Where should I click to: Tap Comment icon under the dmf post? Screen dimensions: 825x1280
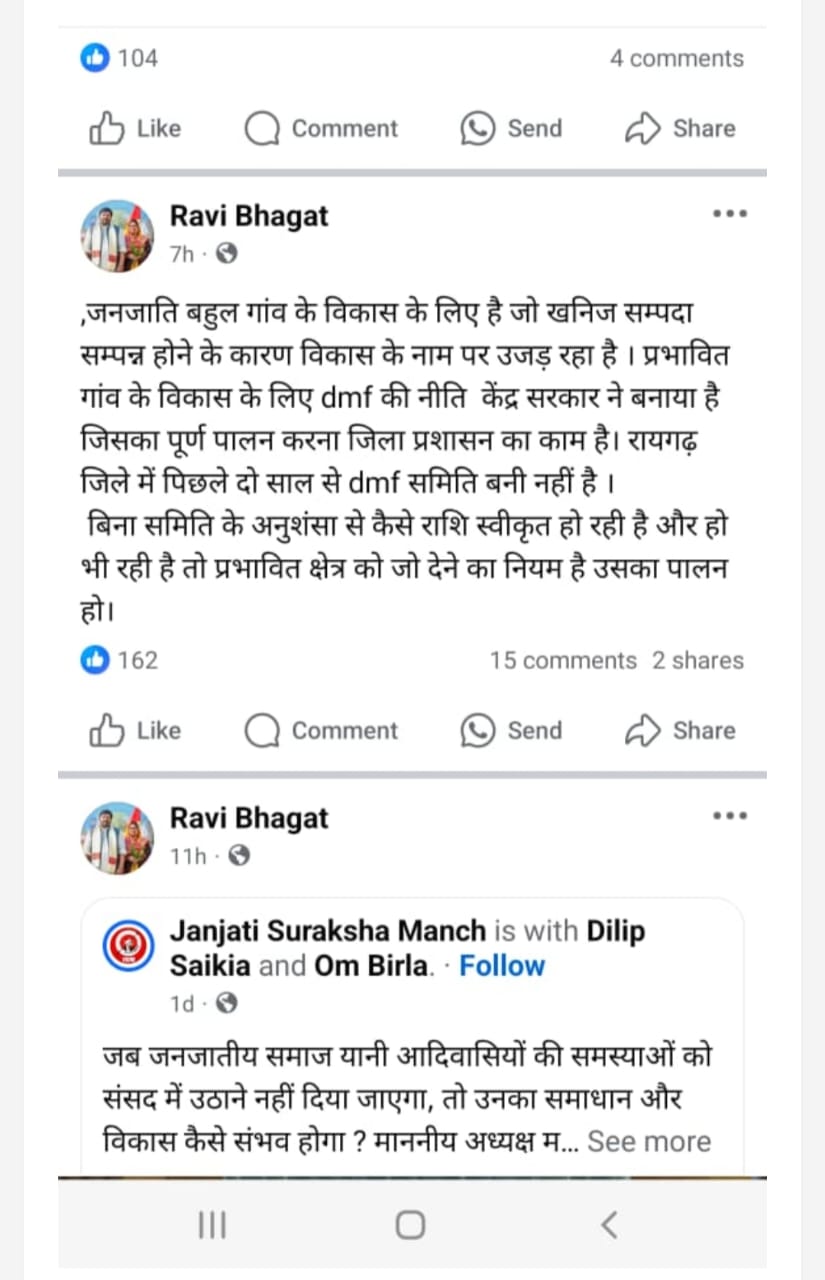[262, 731]
